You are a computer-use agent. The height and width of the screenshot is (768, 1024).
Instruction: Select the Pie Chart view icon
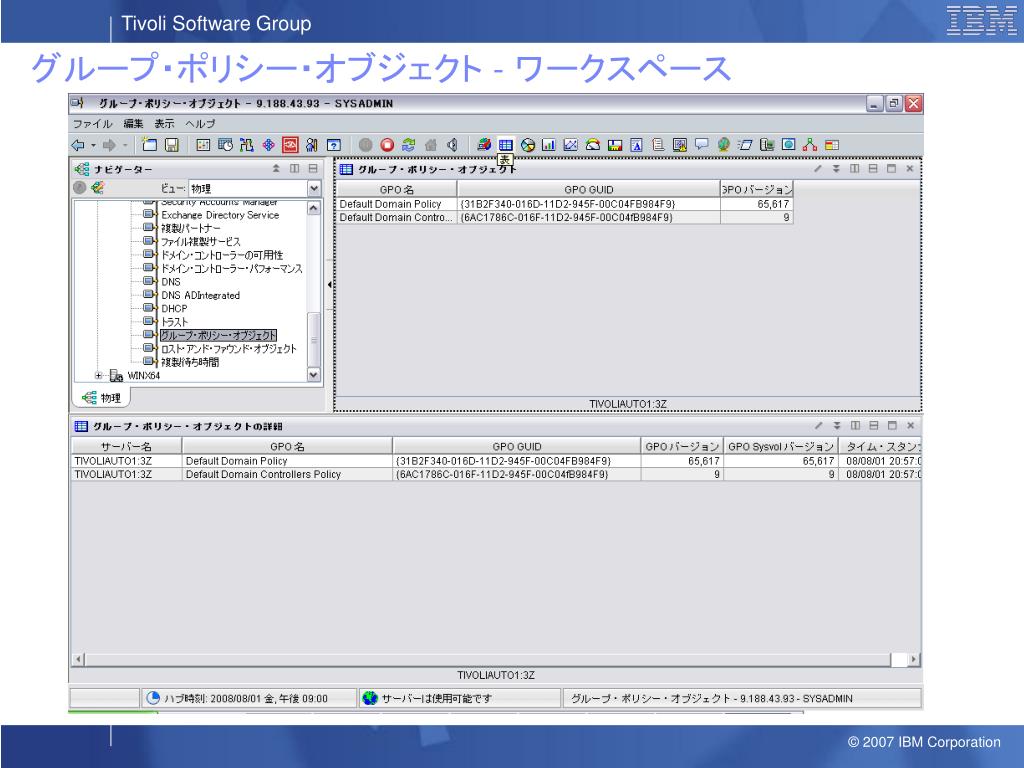click(528, 145)
